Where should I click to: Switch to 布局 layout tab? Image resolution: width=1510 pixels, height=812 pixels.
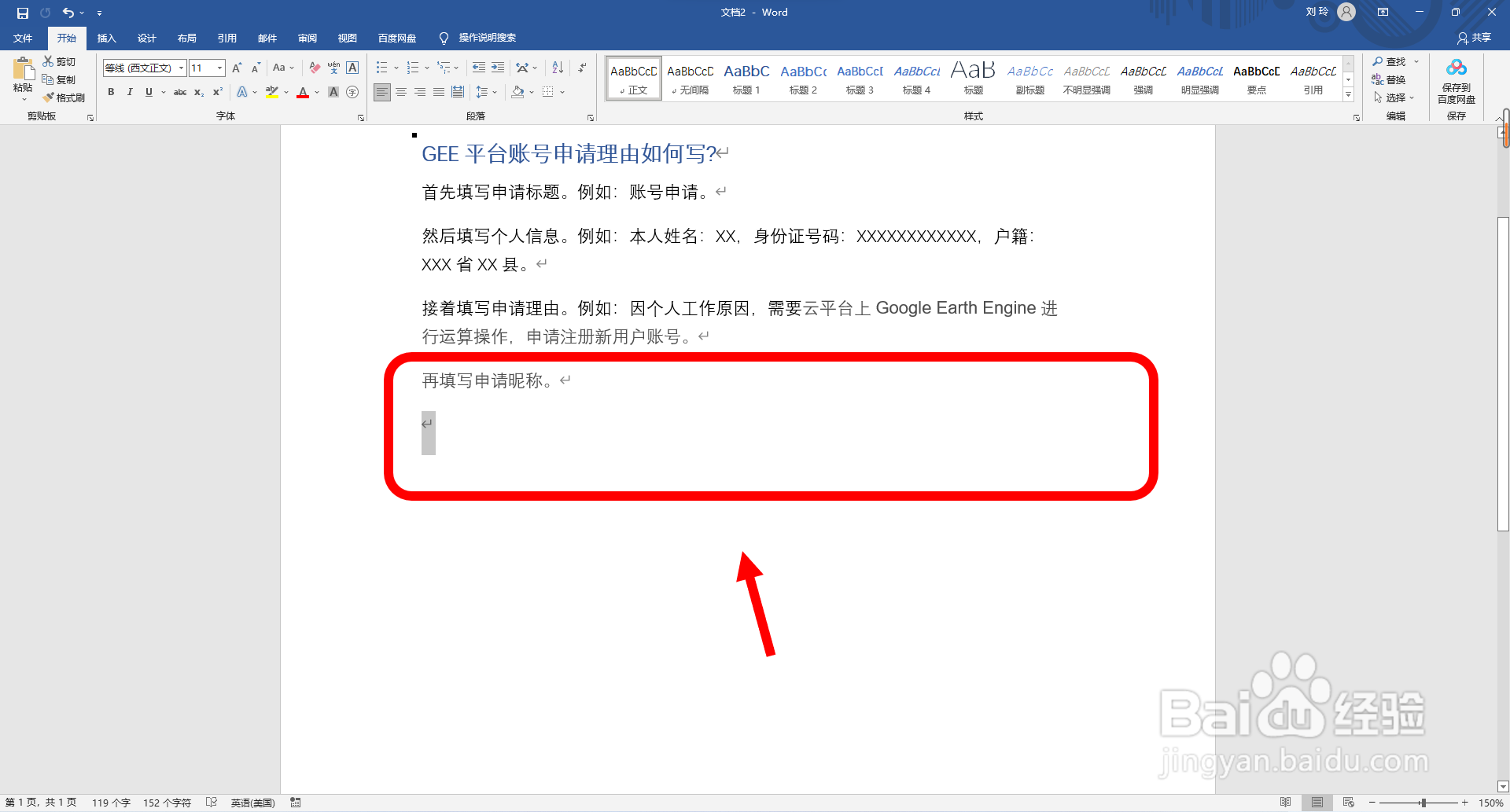186,38
